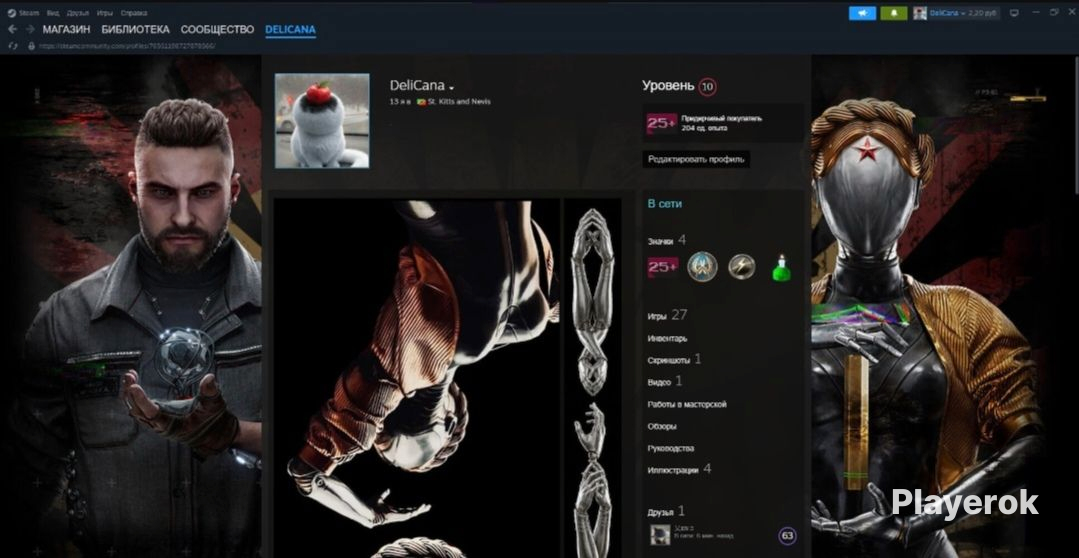Image resolution: width=1079 pixels, height=558 pixels.
Task: Click the wallet balance 2,20 руб
Action: (982, 13)
